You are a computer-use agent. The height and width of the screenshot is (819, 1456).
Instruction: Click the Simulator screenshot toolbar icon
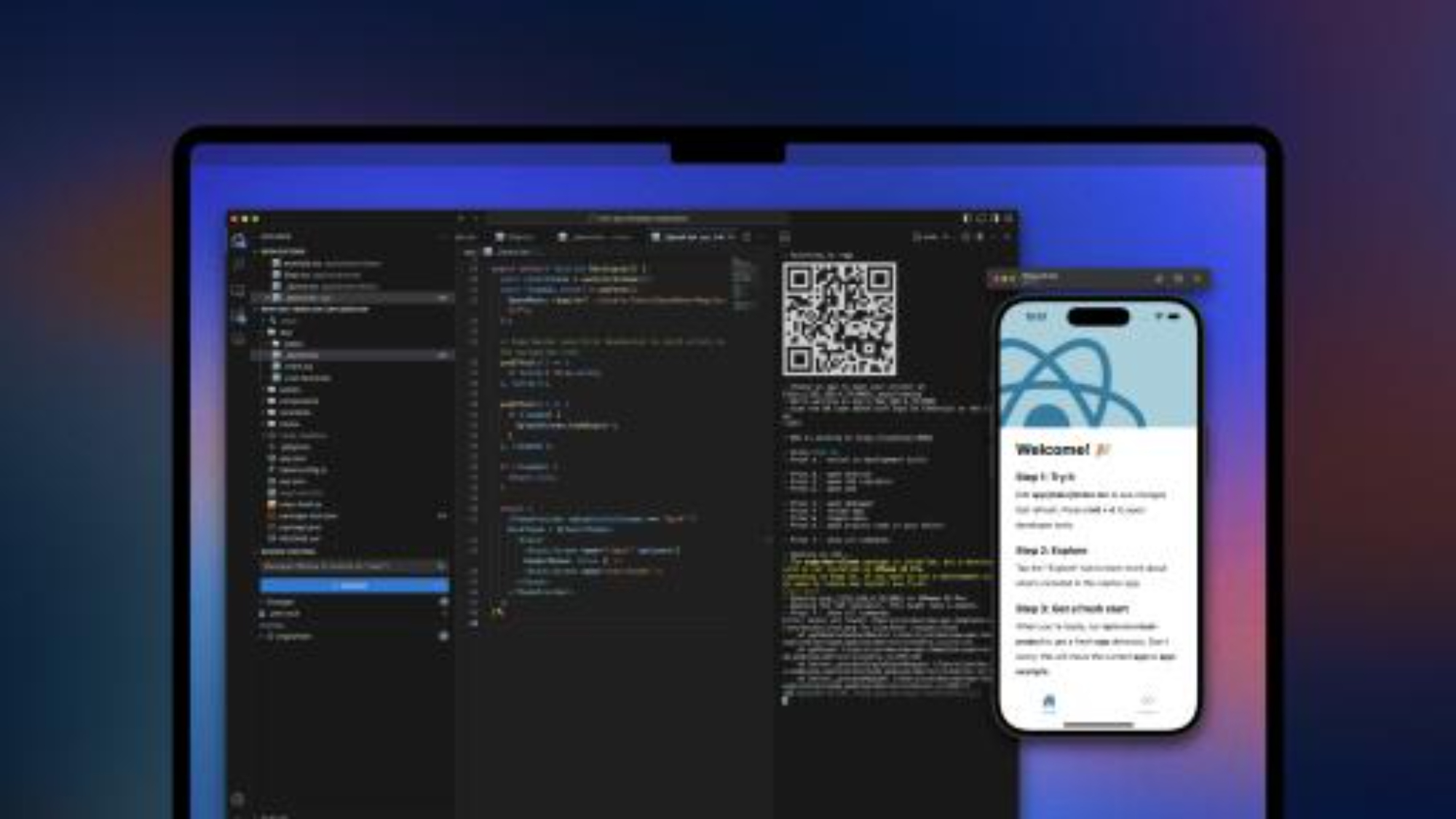[1178, 278]
